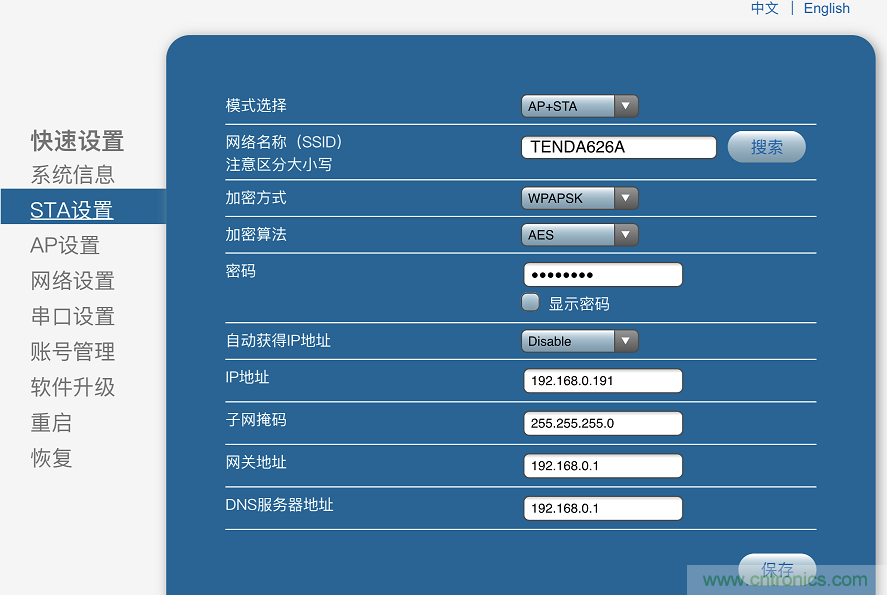The width and height of the screenshot is (887, 595).
Task: Click the SSID field containing TENDA626A
Action: [618, 147]
